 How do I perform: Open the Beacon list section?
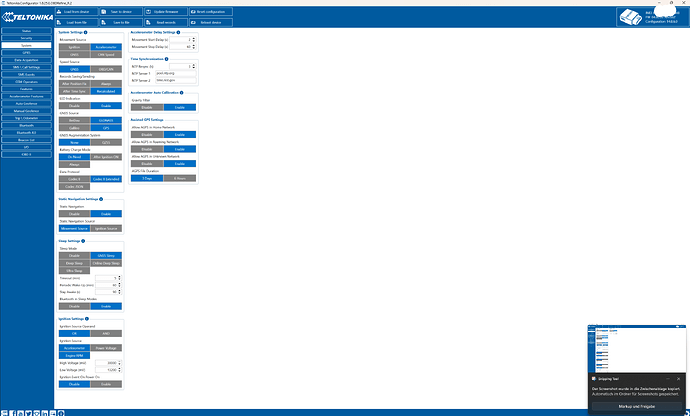(x=26, y=140)
